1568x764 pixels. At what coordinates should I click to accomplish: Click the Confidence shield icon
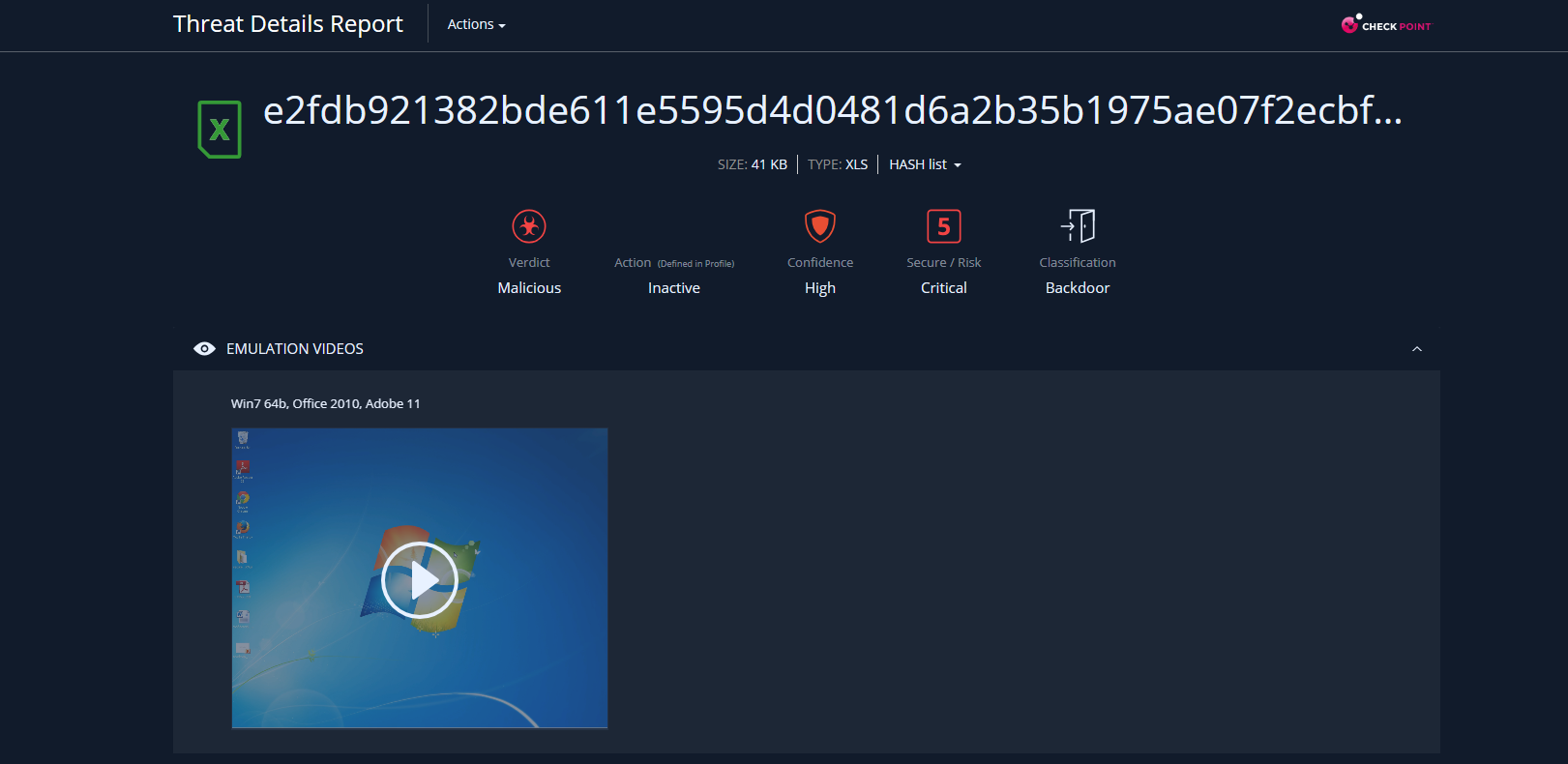pos(820,226)
